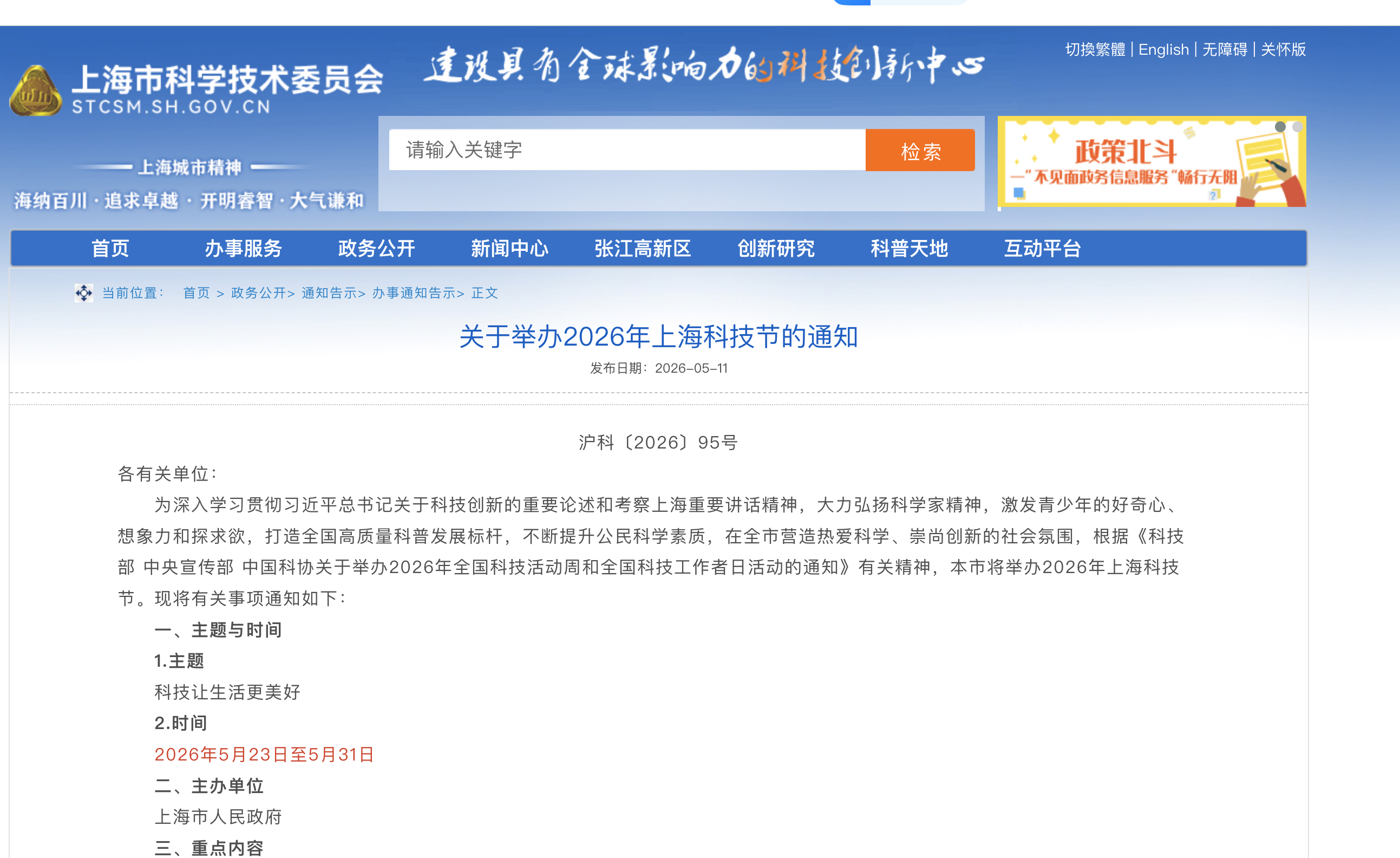Viewport: 1400px width, 858px height.
Task: Click the Shanghai STCSM gold emblem logo
Action: tap(35, 90)
